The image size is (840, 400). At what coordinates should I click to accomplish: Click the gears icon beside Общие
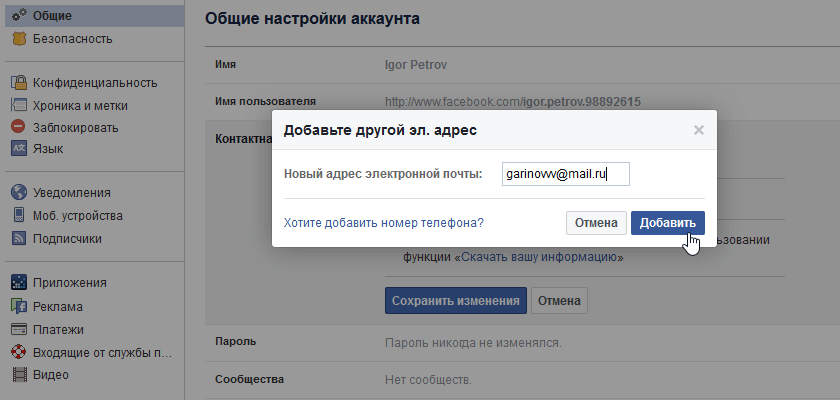point(19,16)
